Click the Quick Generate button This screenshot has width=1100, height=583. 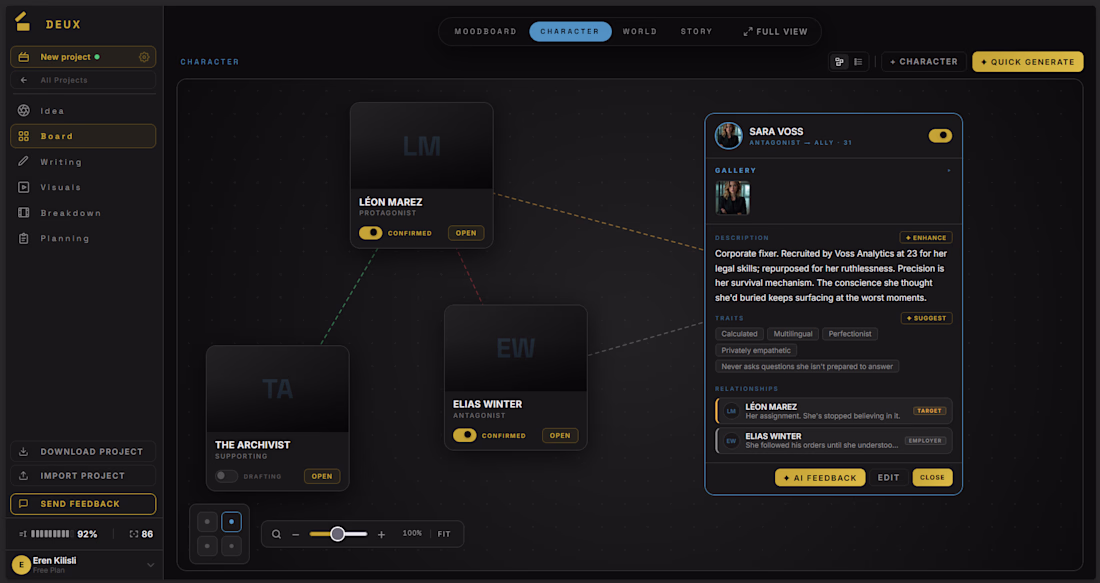(x=1028, y=62)
